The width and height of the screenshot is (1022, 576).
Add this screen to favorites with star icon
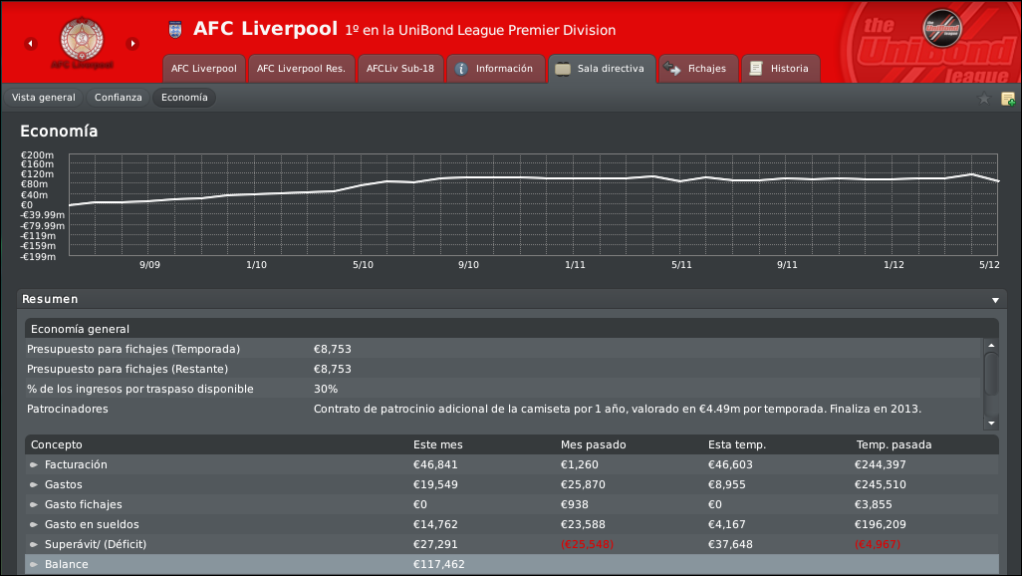(x=984, y=98)
